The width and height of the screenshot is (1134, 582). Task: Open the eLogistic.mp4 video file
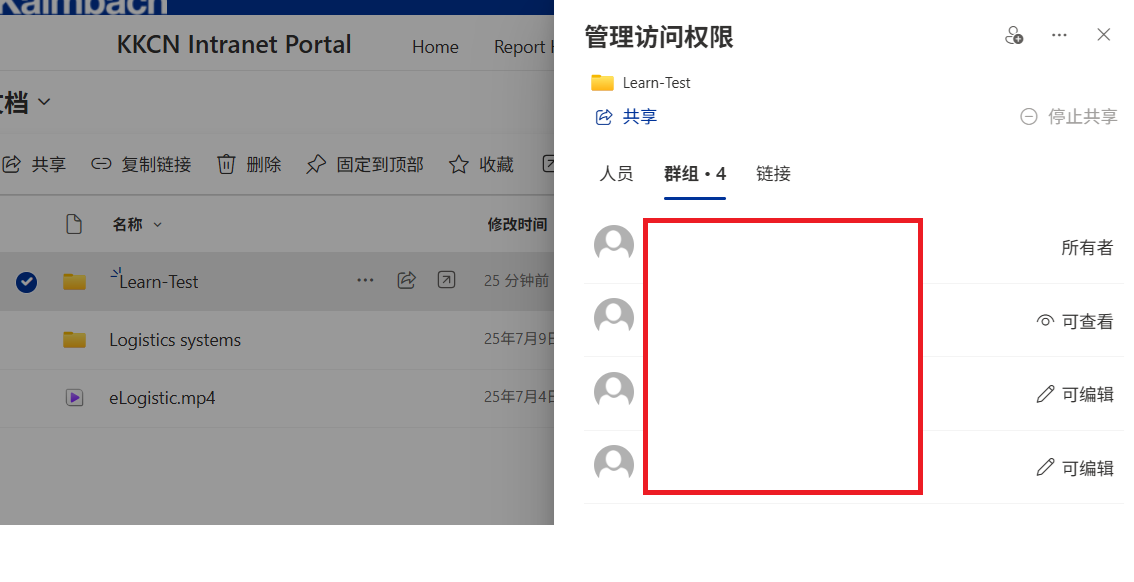tap(162, 398)
